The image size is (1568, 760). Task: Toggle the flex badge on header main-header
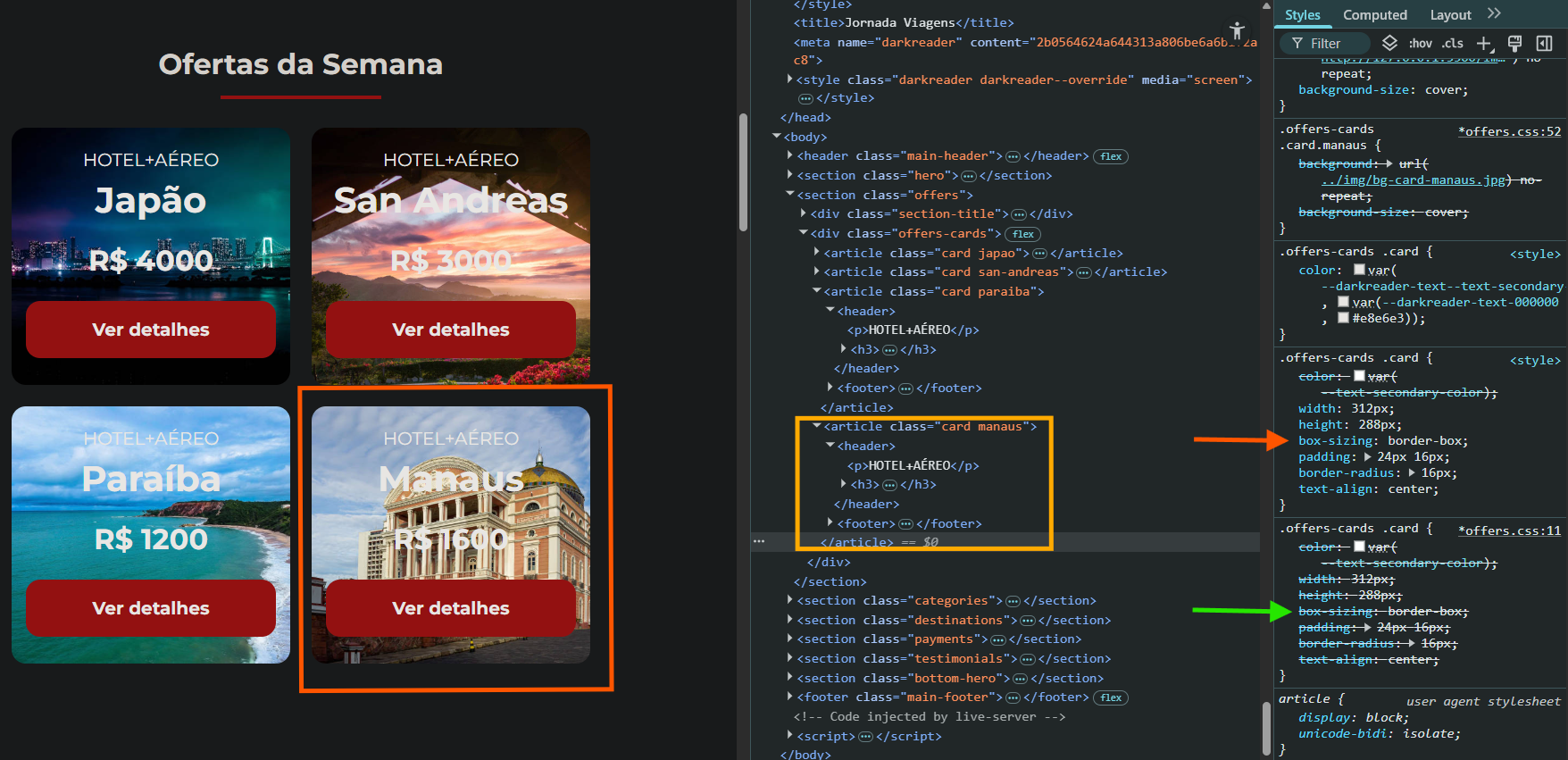(1111, 156)
